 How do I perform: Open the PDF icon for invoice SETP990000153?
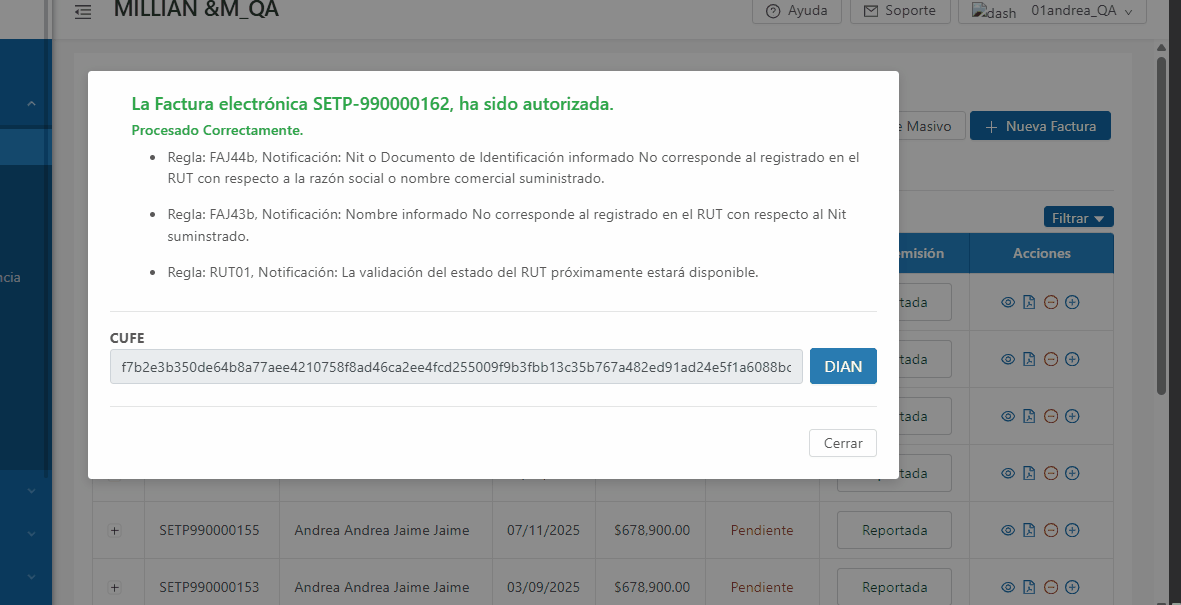click(x=1029, y=587)
